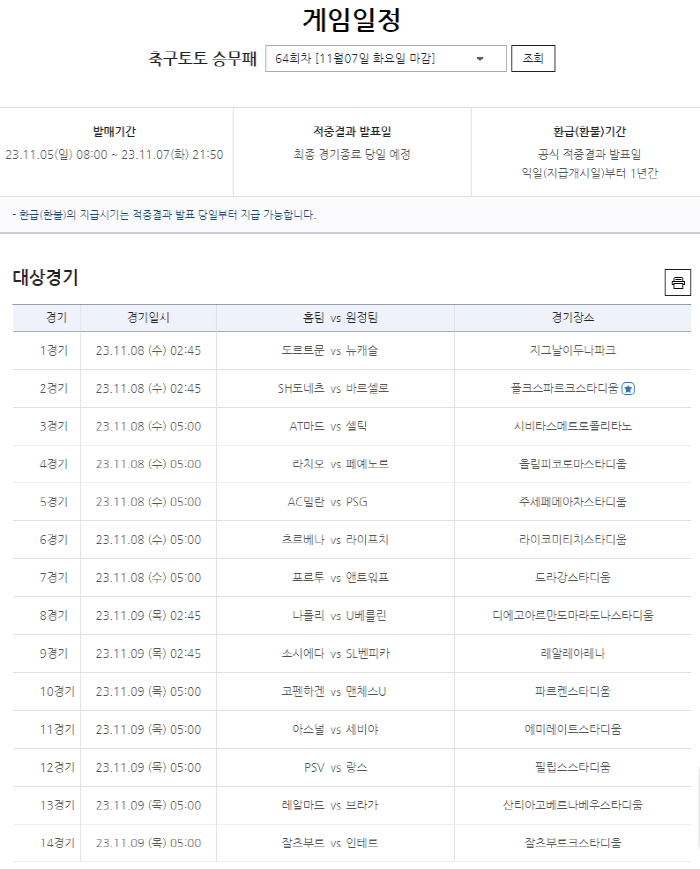Select the match AC밀란 vs PSG
The height and width of the screenshot is (869, 700).
327,502
